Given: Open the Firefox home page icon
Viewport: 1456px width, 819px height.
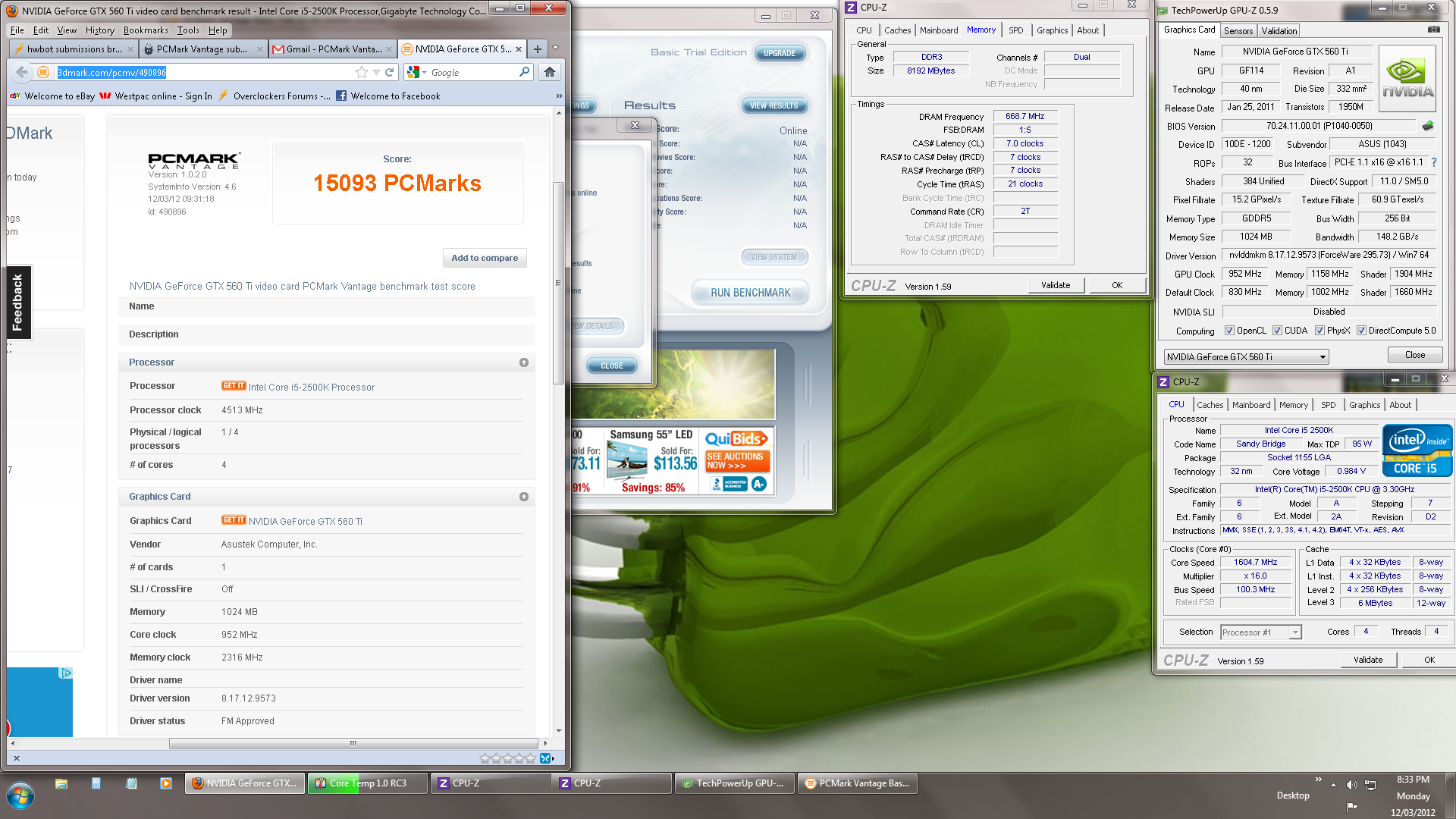Looking at the screenshot, I should click(550, 72).
